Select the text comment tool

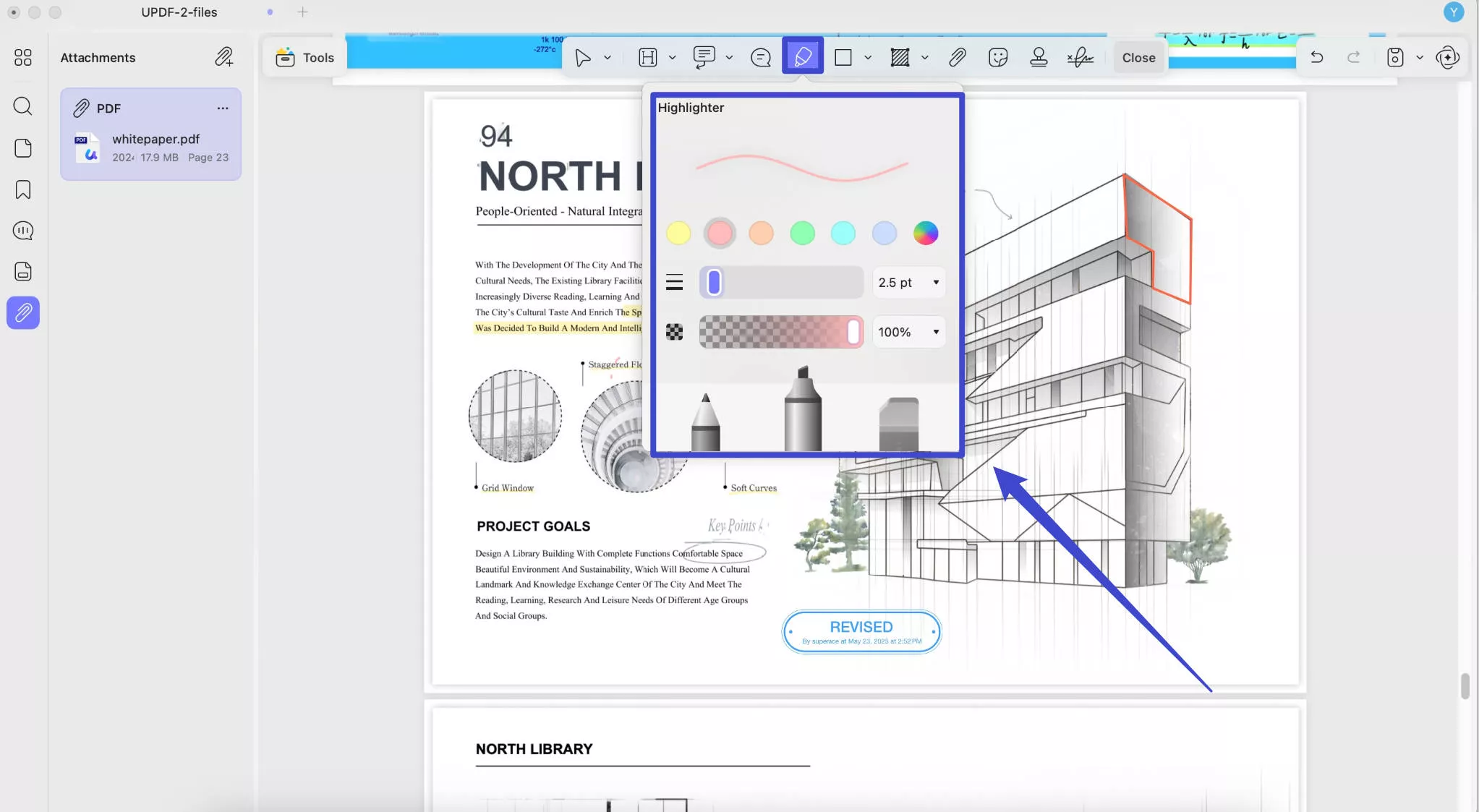click(x=704, y=57)
